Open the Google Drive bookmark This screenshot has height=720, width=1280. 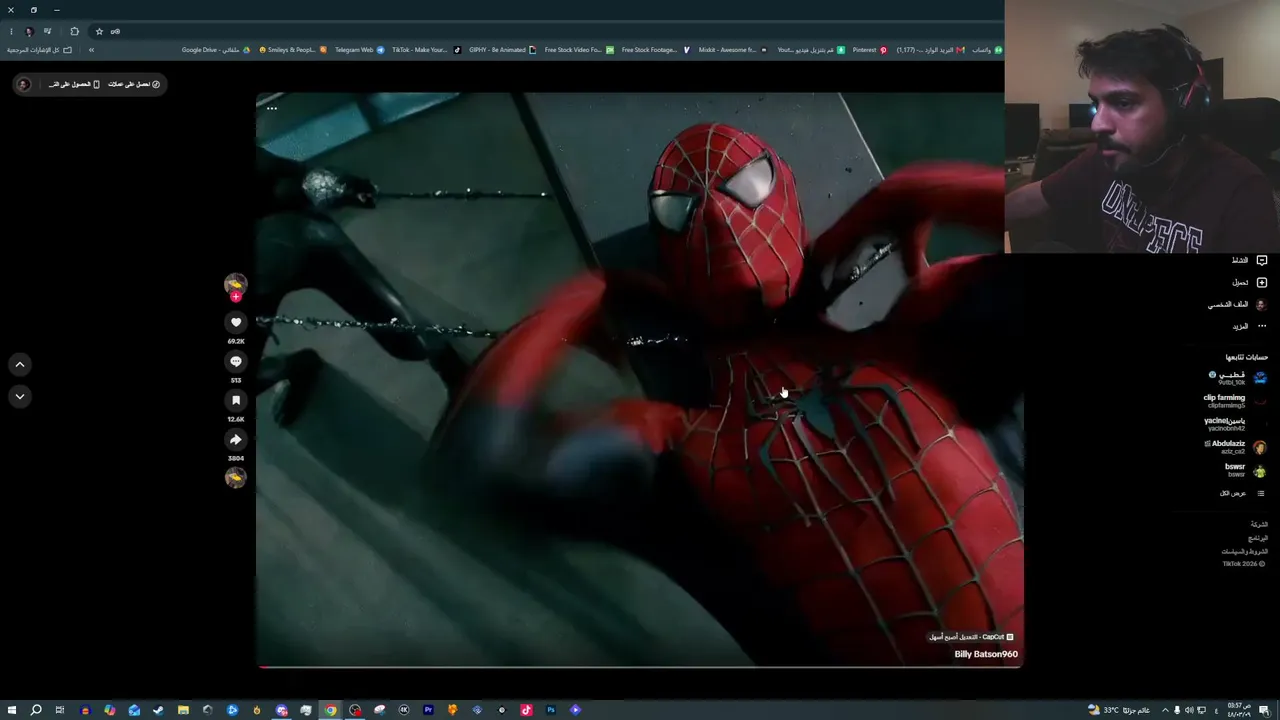point(216,50)
